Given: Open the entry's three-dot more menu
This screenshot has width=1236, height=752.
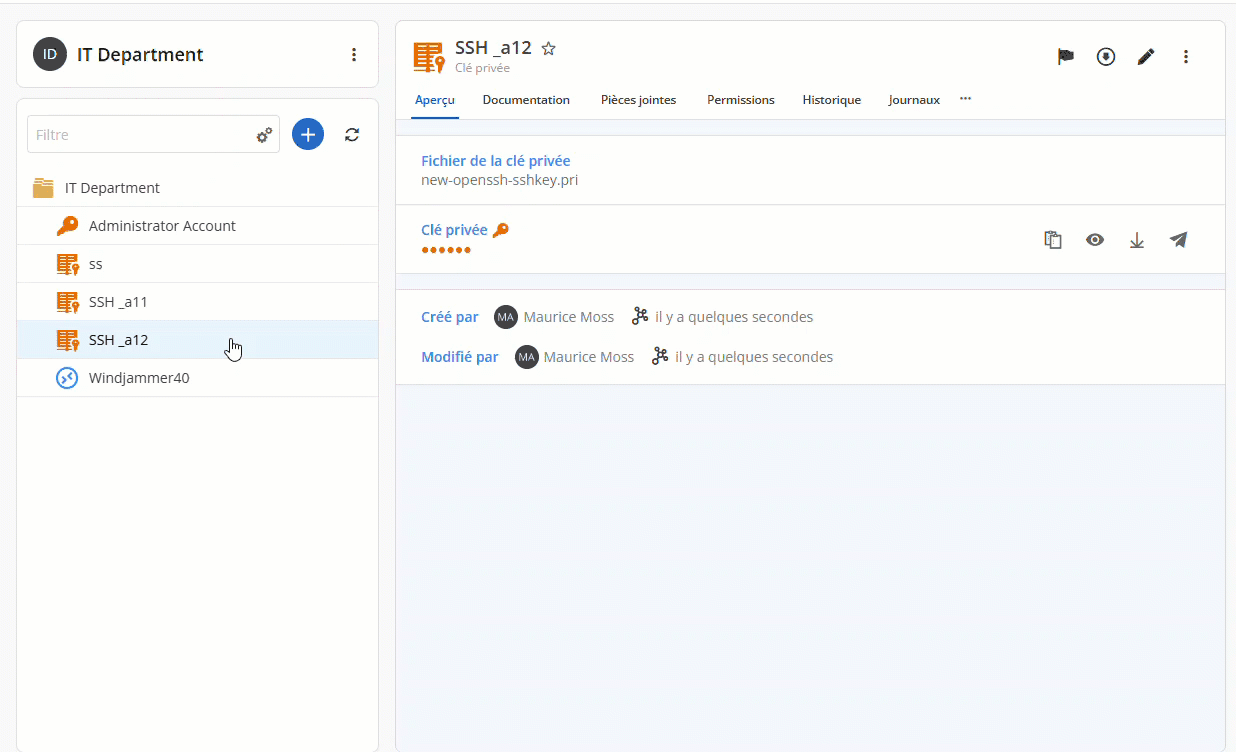Looking at the screenshot, I should 1186,57.
